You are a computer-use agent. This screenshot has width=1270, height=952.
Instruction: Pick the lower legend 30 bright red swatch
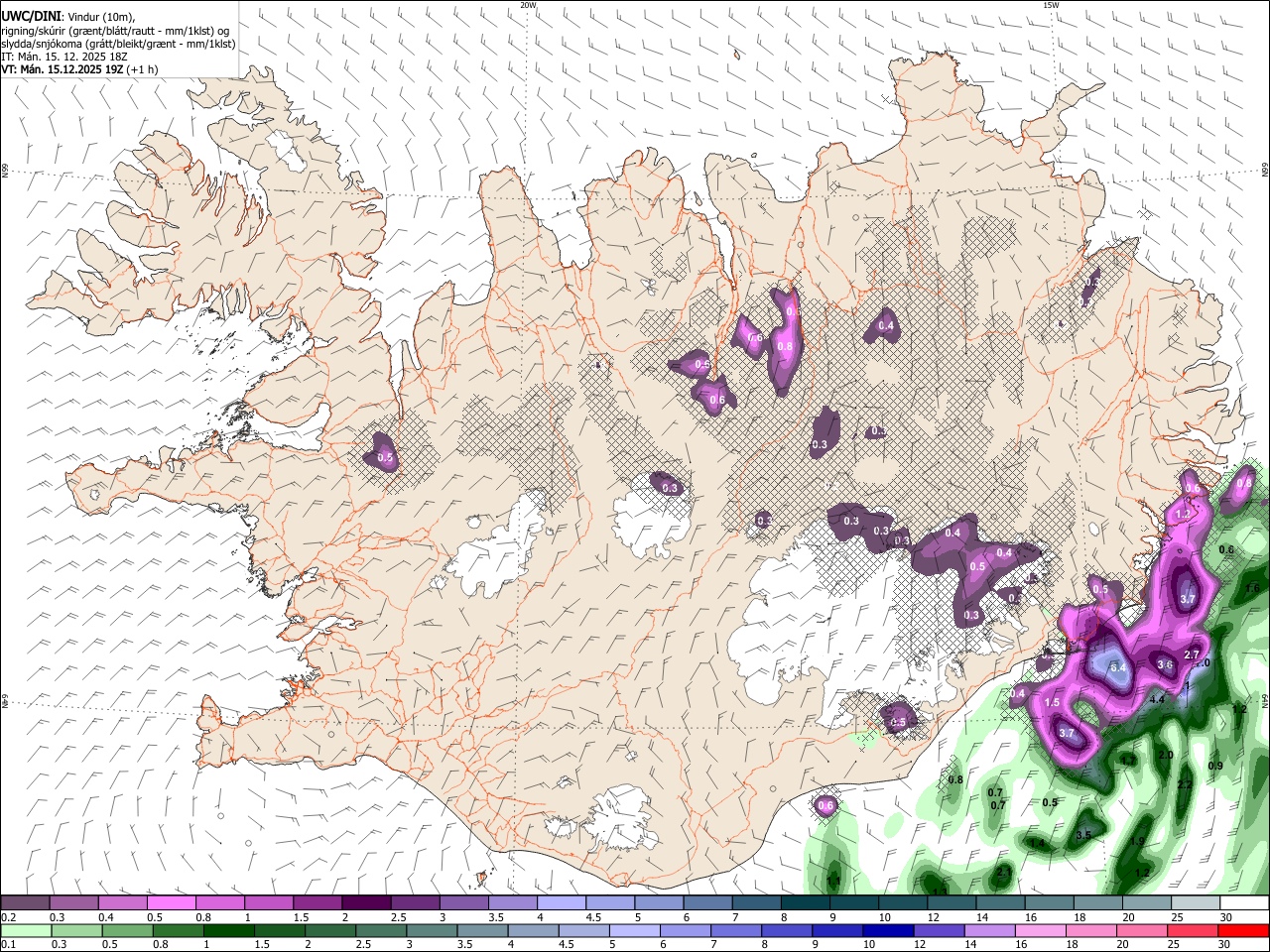1243,930
